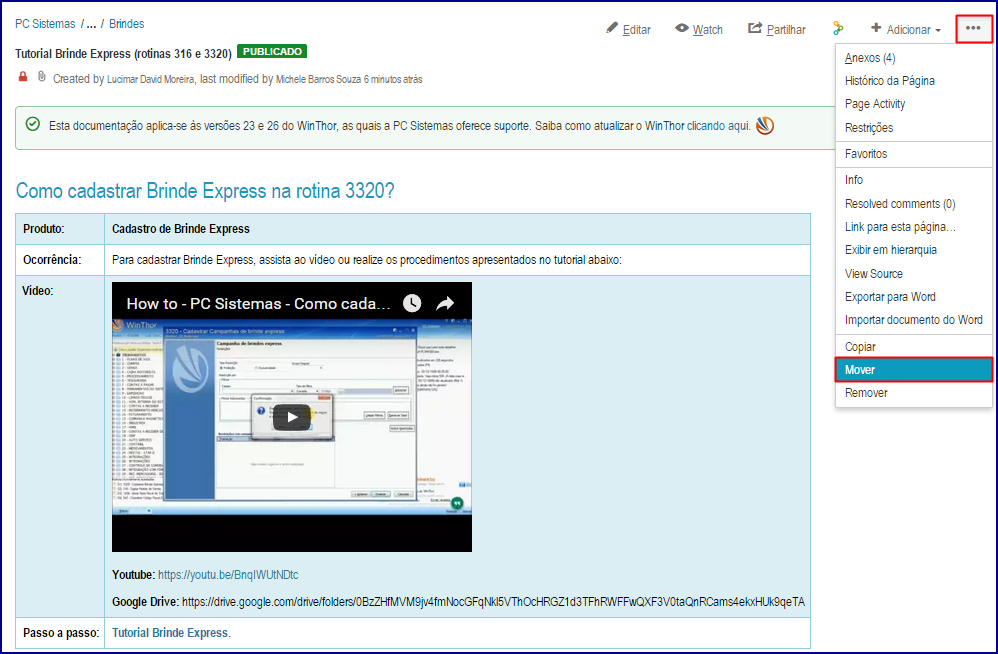The image size is (998, 654).
Task: Click the PUBLICADO status badge
Action: pyautogui.click(x=272, y=52)
